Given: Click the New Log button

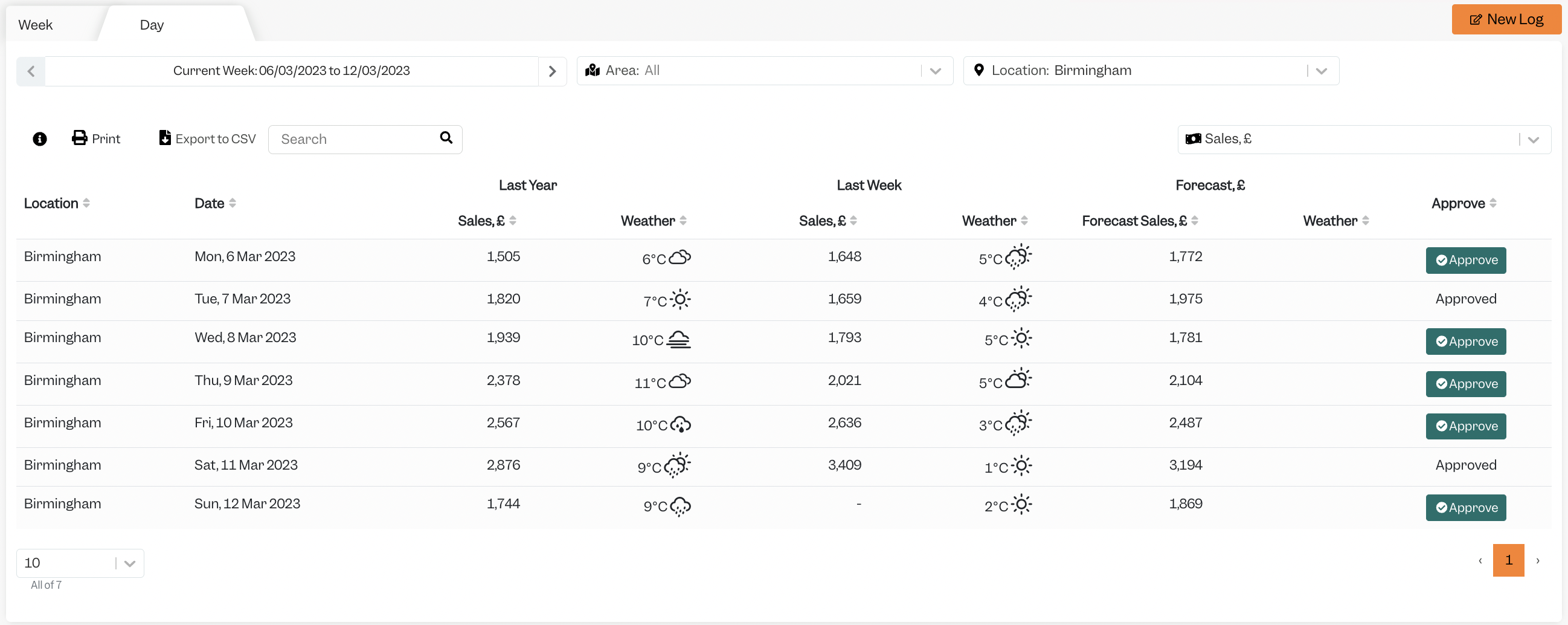Looking at the screenshot, I should (x=1506, y=19).
